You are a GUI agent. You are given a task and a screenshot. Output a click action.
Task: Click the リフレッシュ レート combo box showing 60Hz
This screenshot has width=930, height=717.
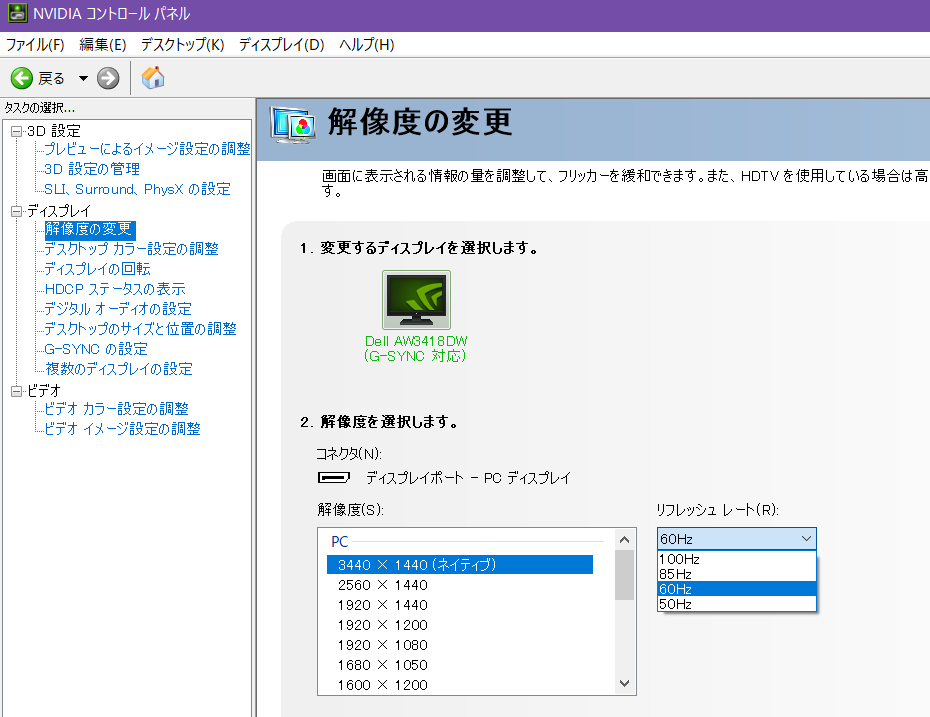click(737, 539)
